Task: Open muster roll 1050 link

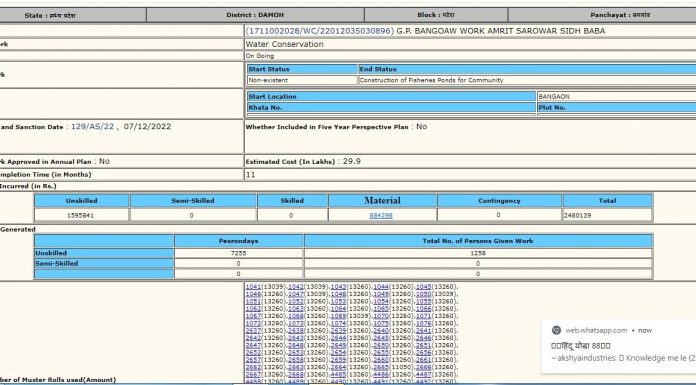Action: tap(423, 294)
